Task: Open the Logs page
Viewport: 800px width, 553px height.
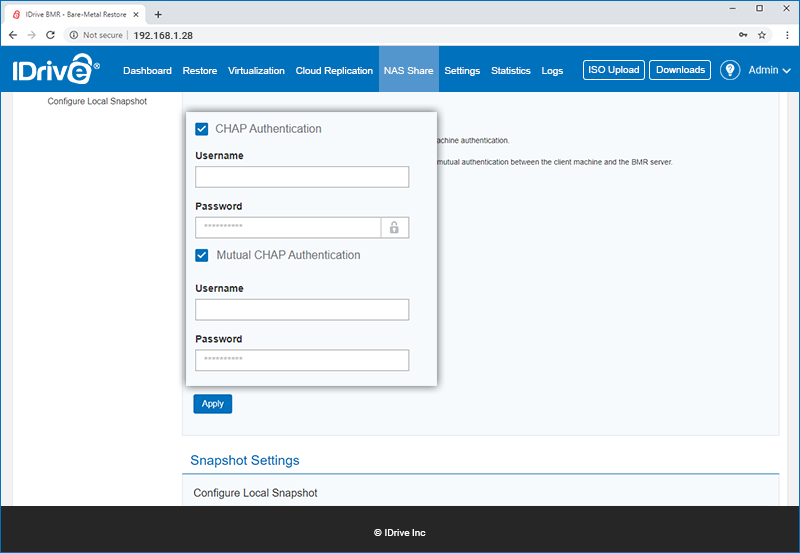Action: (x=552, y=70)
